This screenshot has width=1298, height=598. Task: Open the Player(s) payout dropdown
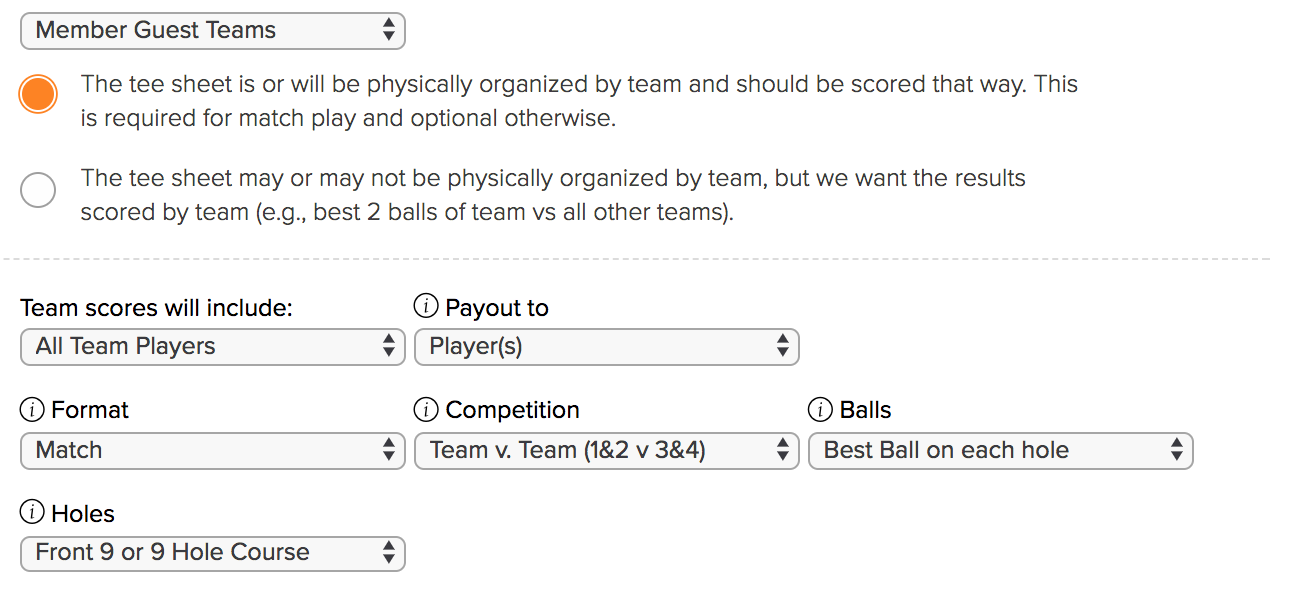point(607,347)
